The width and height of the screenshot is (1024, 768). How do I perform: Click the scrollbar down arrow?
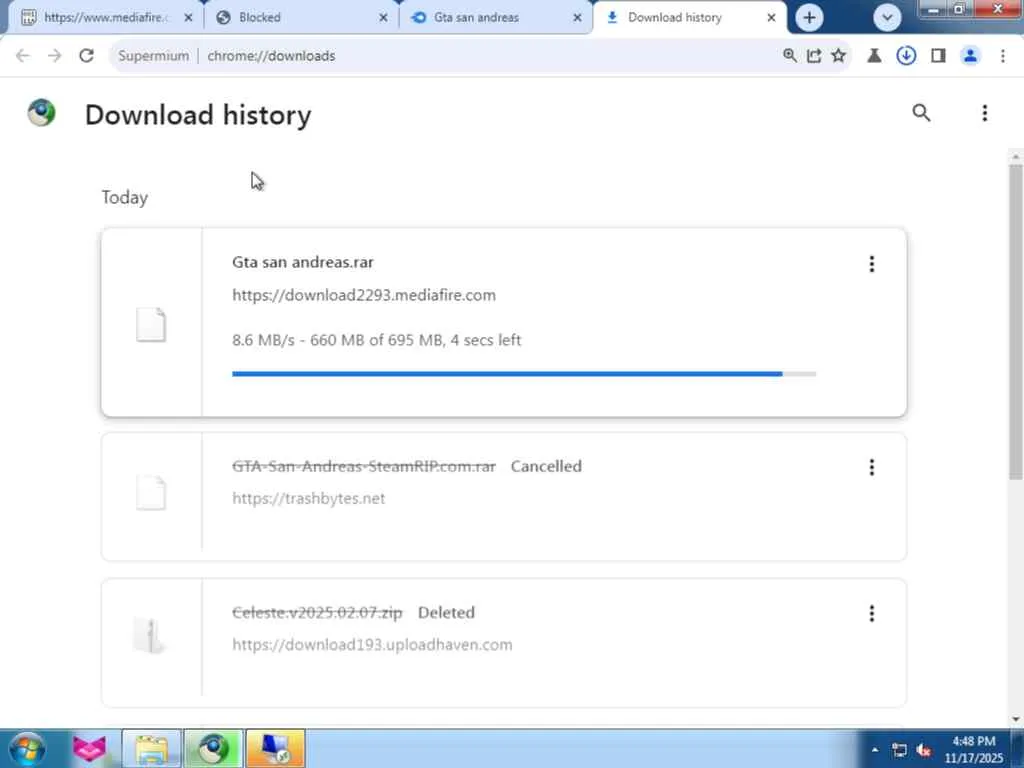tap(1016, 719)
